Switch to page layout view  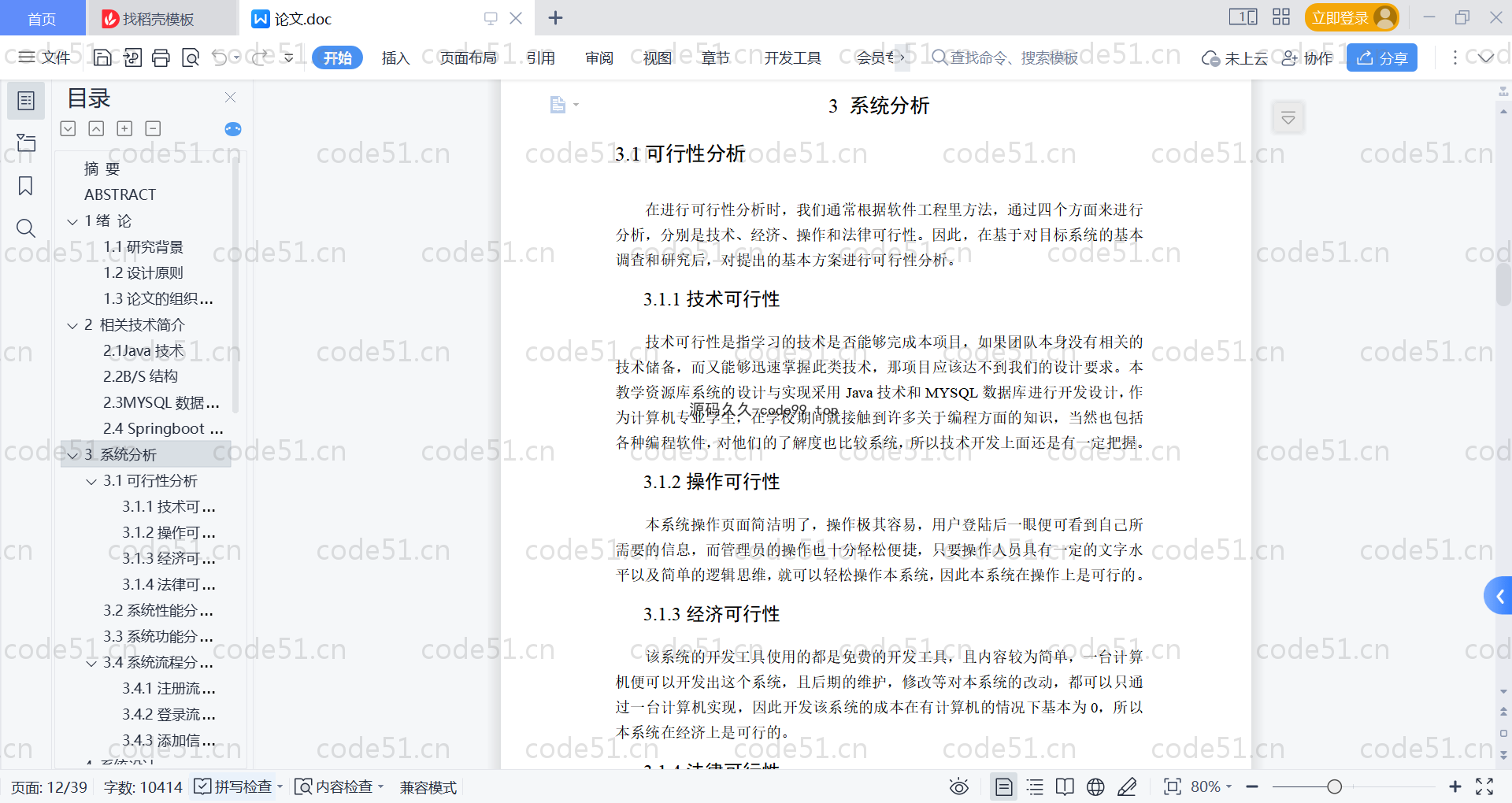click(1004, 786)
